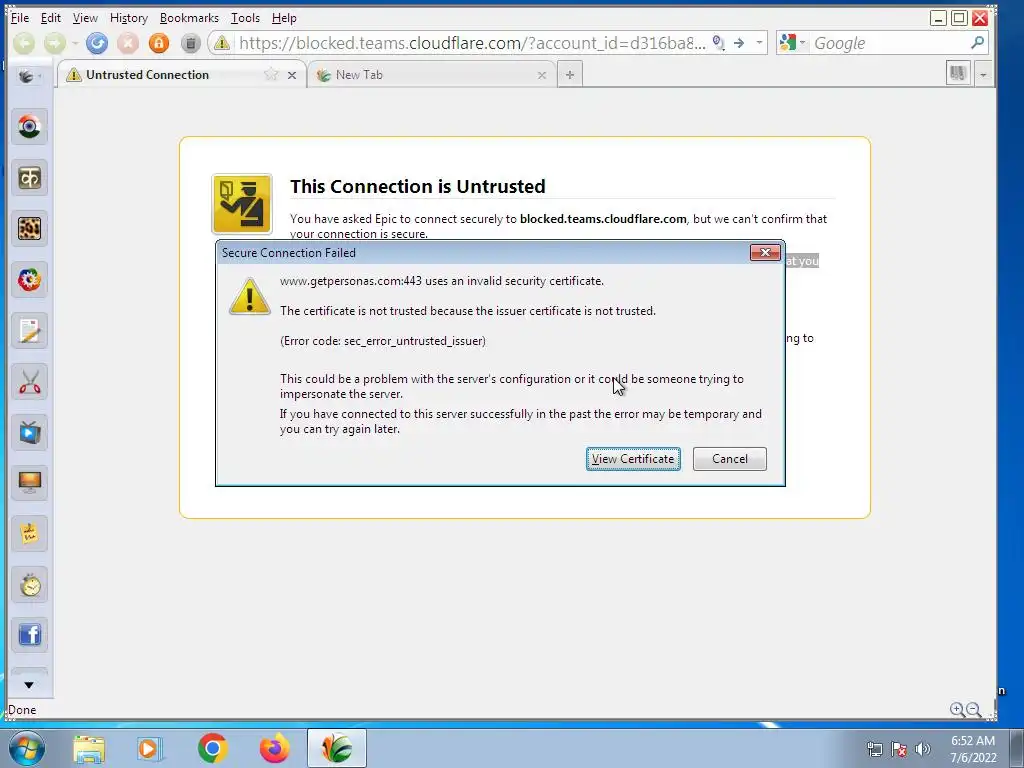The width and height of the screenshot is (1024, 768).
Task: Open the Epic menu dropdown left of tabs
Action: pyautogui.click(x=29, y=76)
